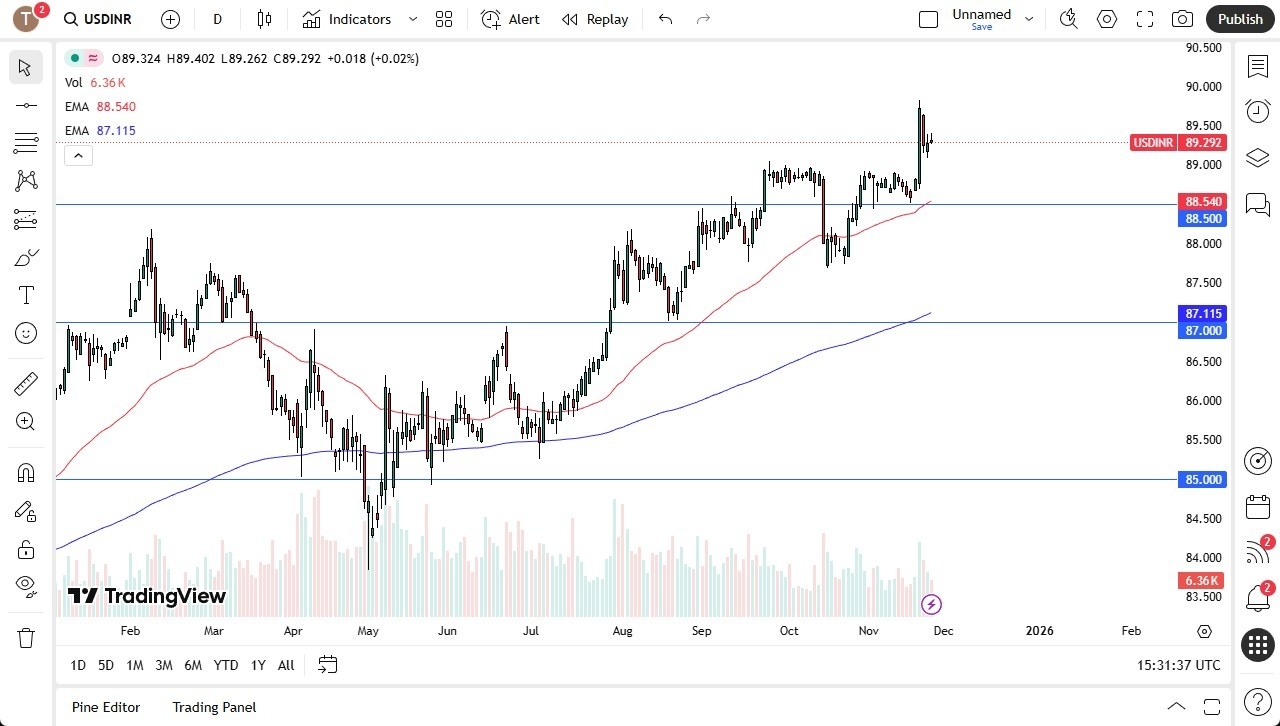Enable magnet mode
This screenshot has height=726, width=1280.
coord(26,472)
